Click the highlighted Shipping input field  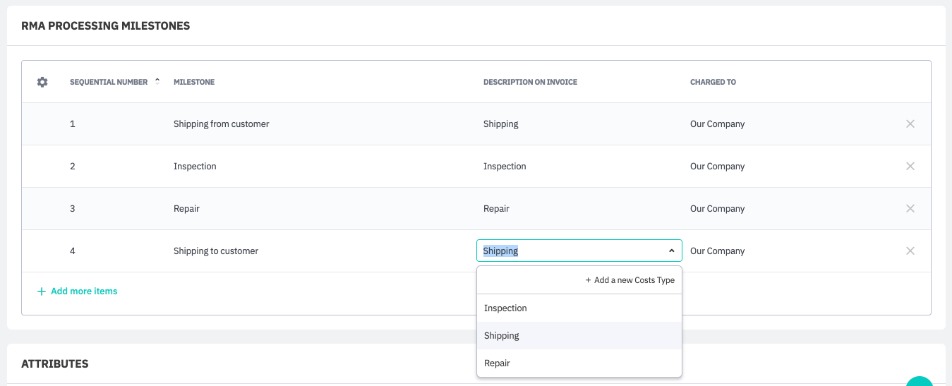click(579, 251)
